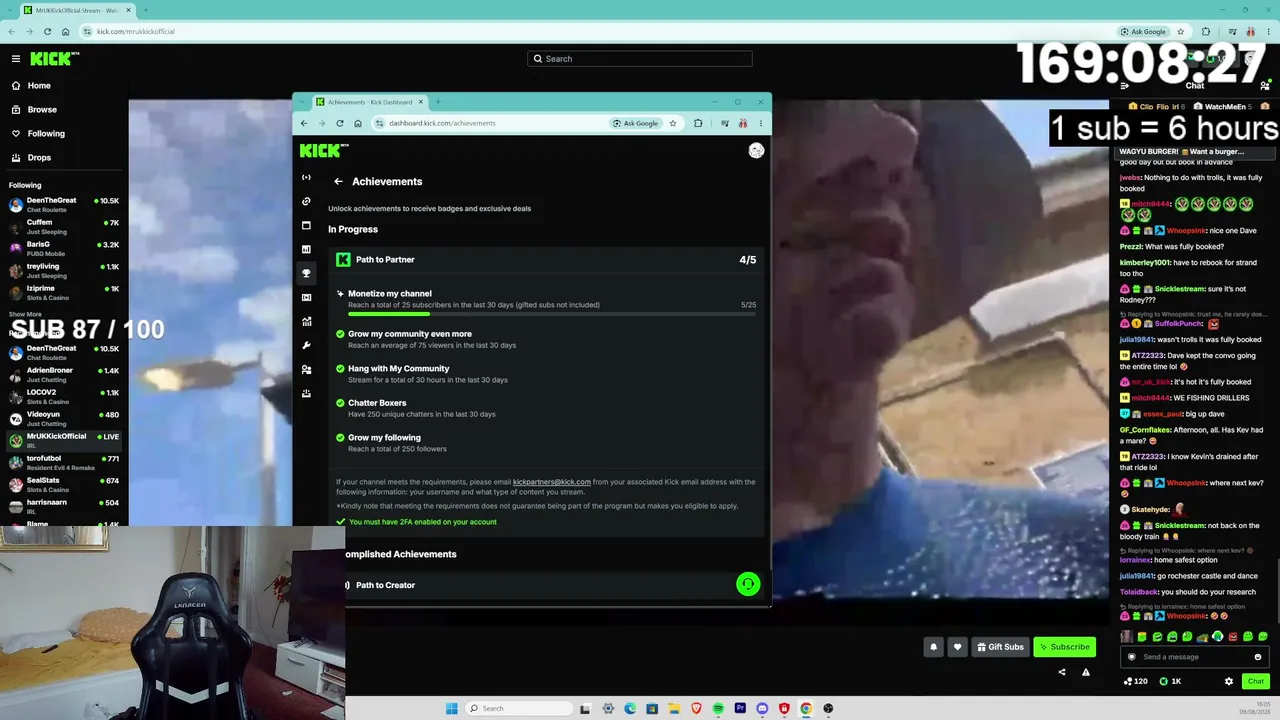The width and height of the screenshot is (1280, 720).
Task: Share the stream
Action: click(1062, 672)
